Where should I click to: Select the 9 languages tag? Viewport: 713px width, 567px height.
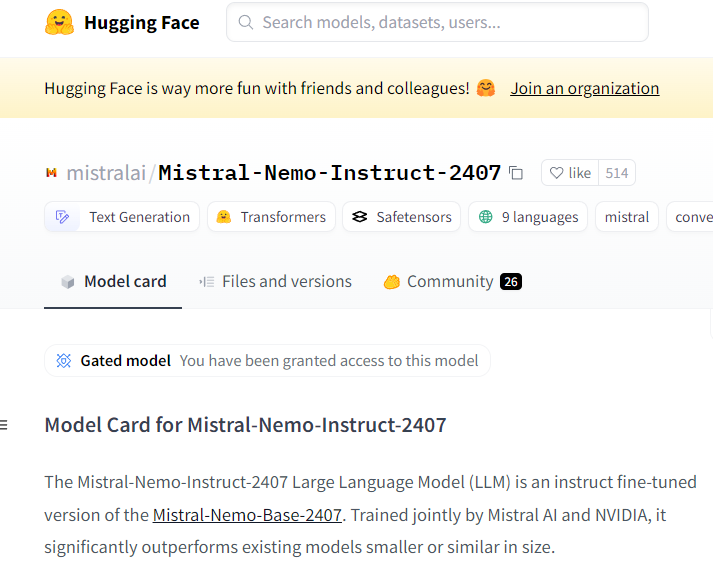pyautogui.click(x=528, y=217)
